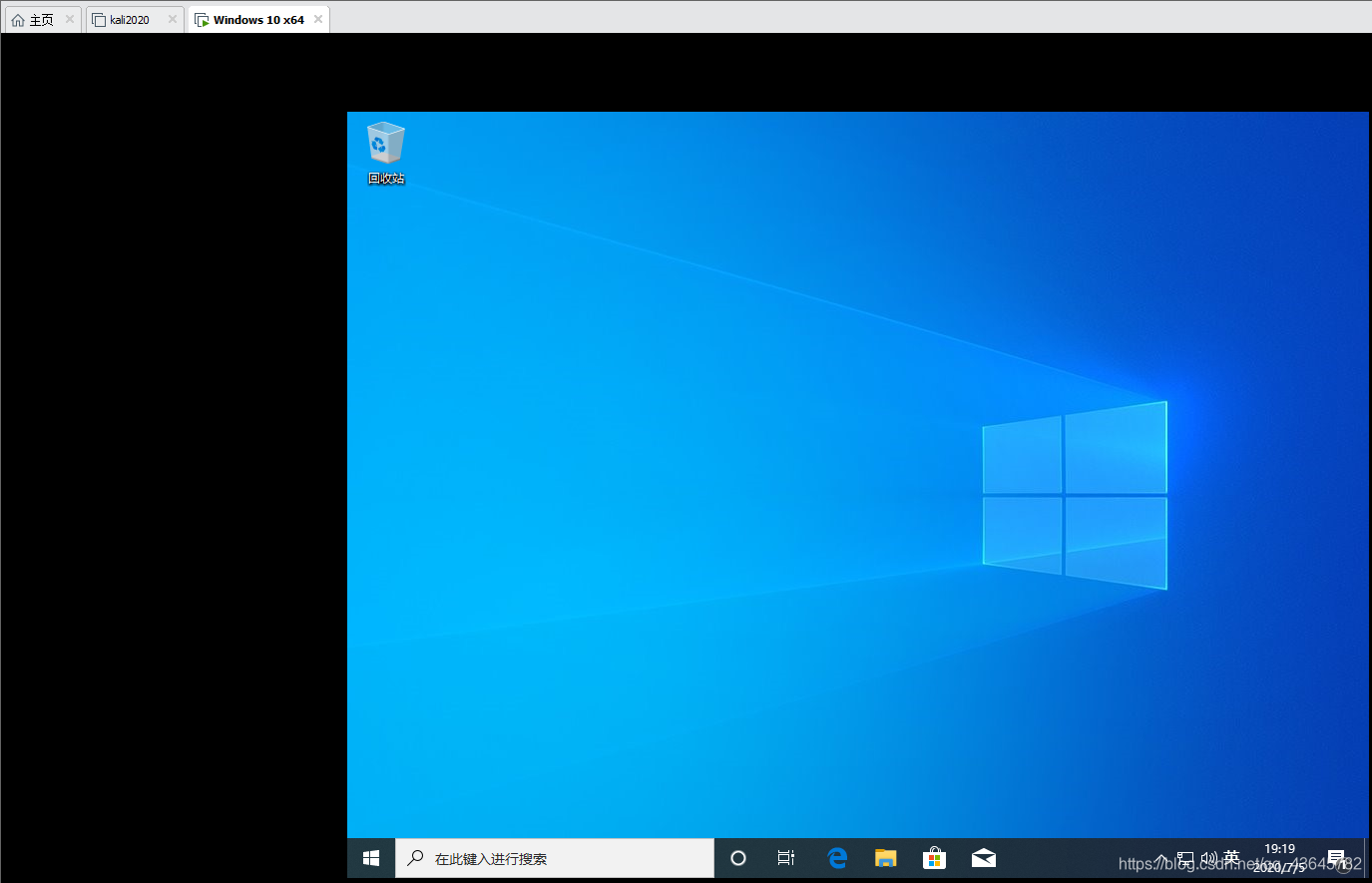Open the Recycle Bin desktop icon
Image resolution: width=1372 pixels, height=883 pixels.
coord(385,154)
